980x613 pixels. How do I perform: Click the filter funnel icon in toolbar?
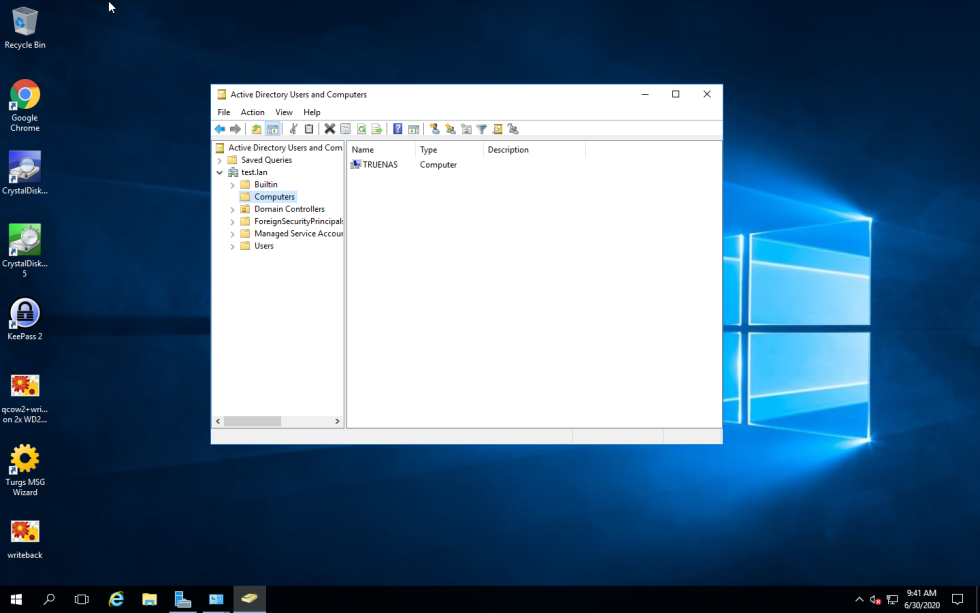481,129
